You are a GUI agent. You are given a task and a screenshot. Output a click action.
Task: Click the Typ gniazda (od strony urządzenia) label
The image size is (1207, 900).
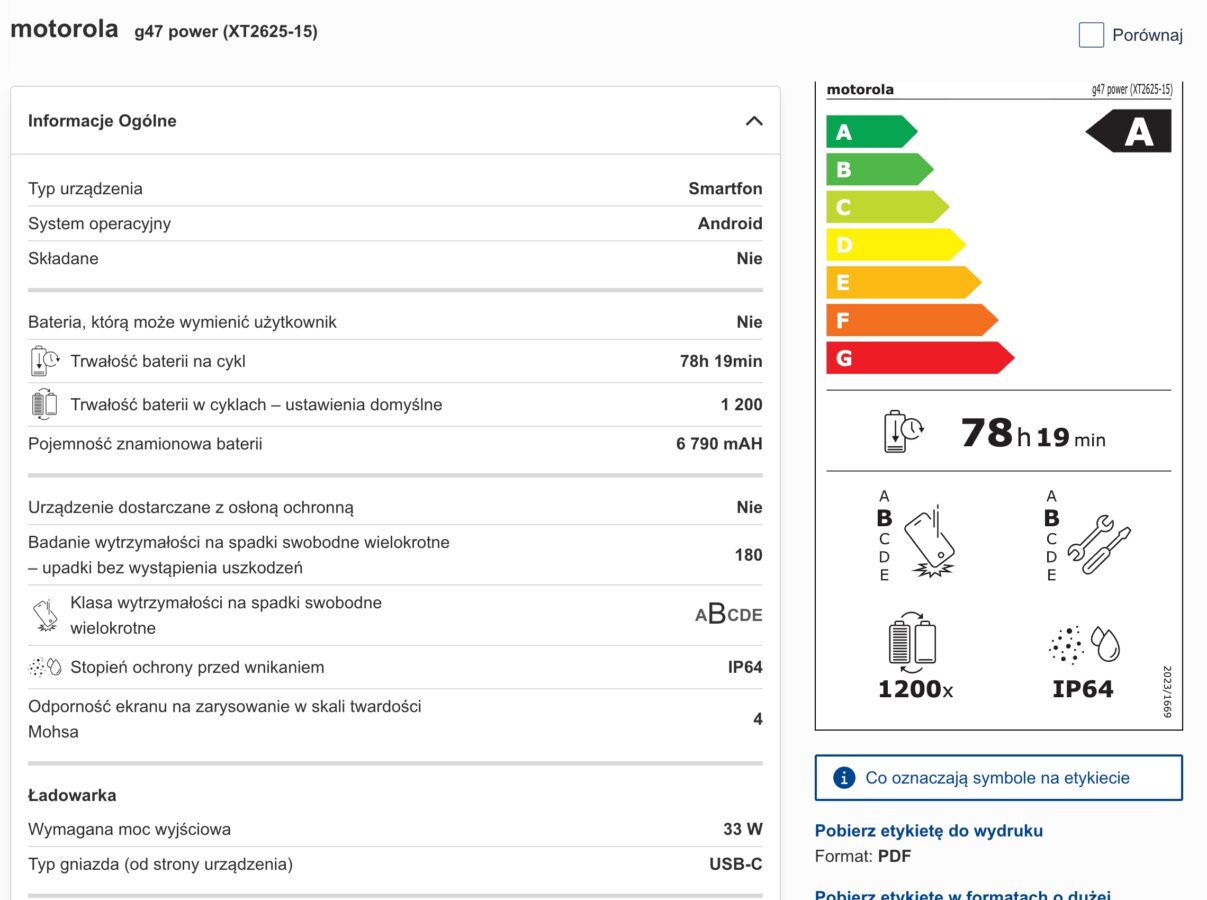coord(160,864)
